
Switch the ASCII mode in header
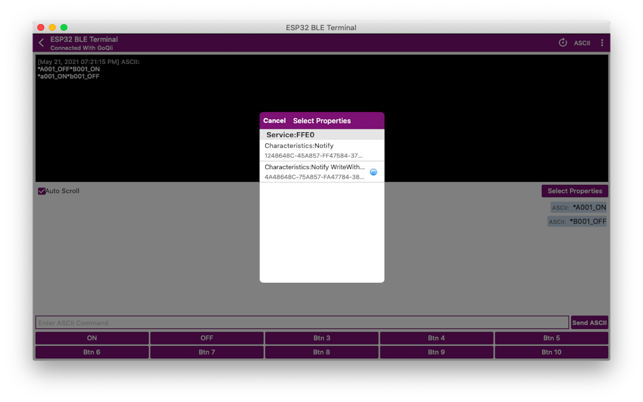[x=581, y=43]
